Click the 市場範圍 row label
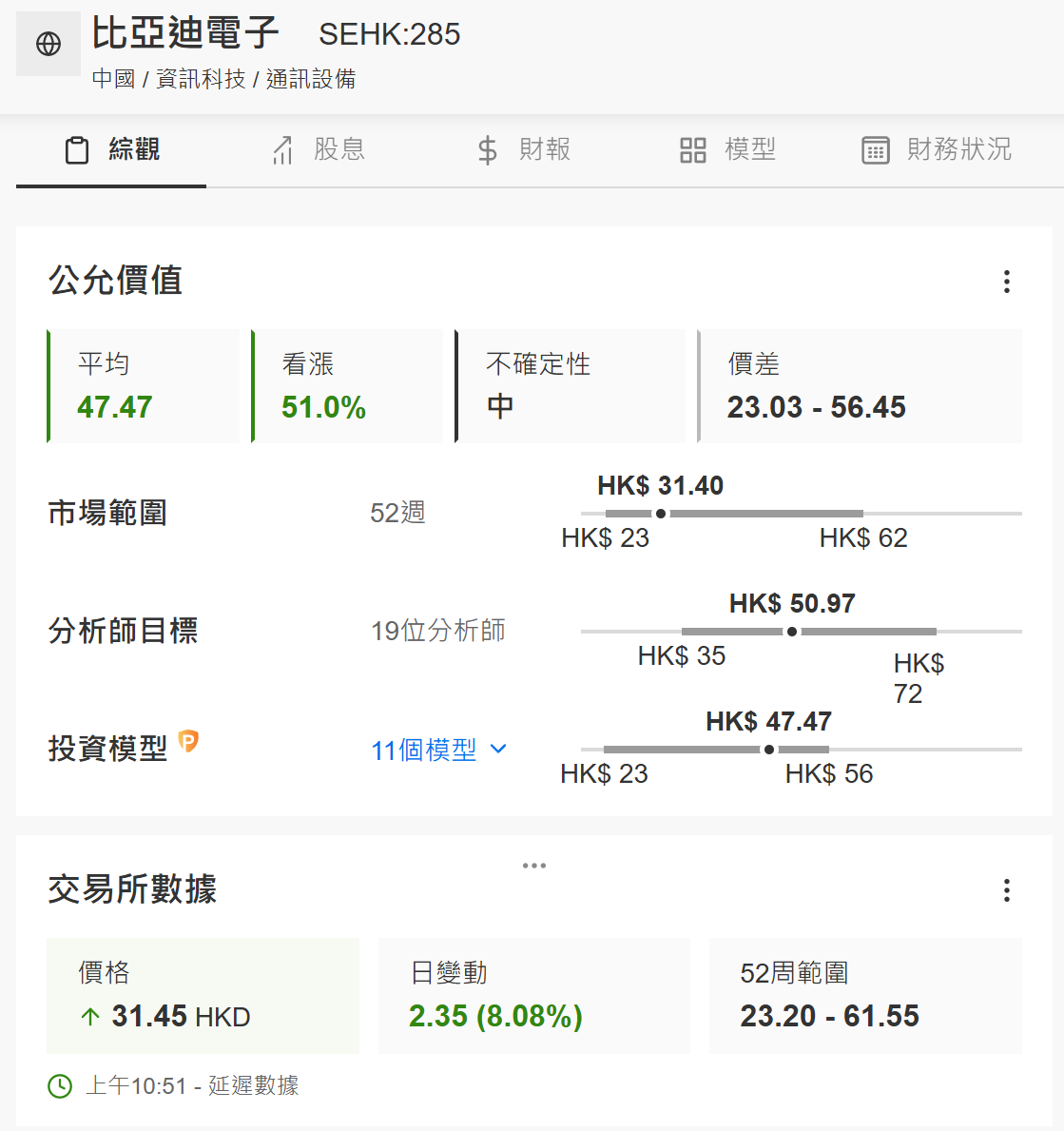 pyautogui.click(x=107, y=513)
